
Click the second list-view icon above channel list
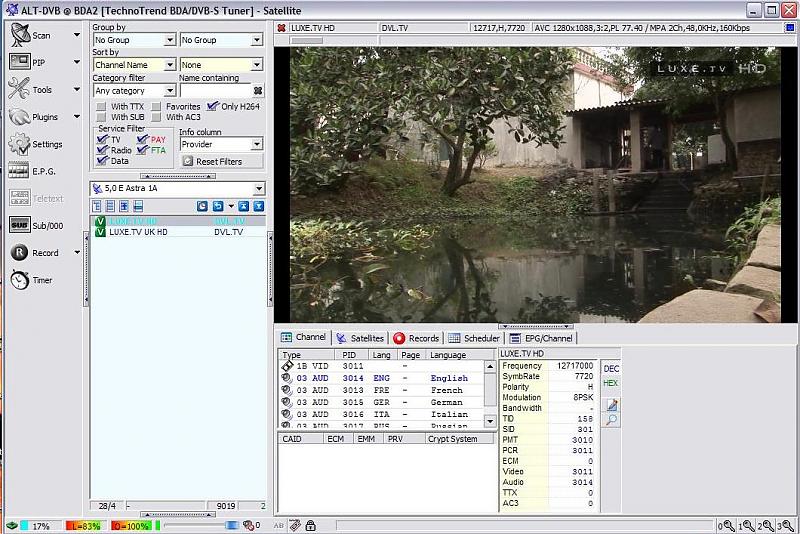110,206
